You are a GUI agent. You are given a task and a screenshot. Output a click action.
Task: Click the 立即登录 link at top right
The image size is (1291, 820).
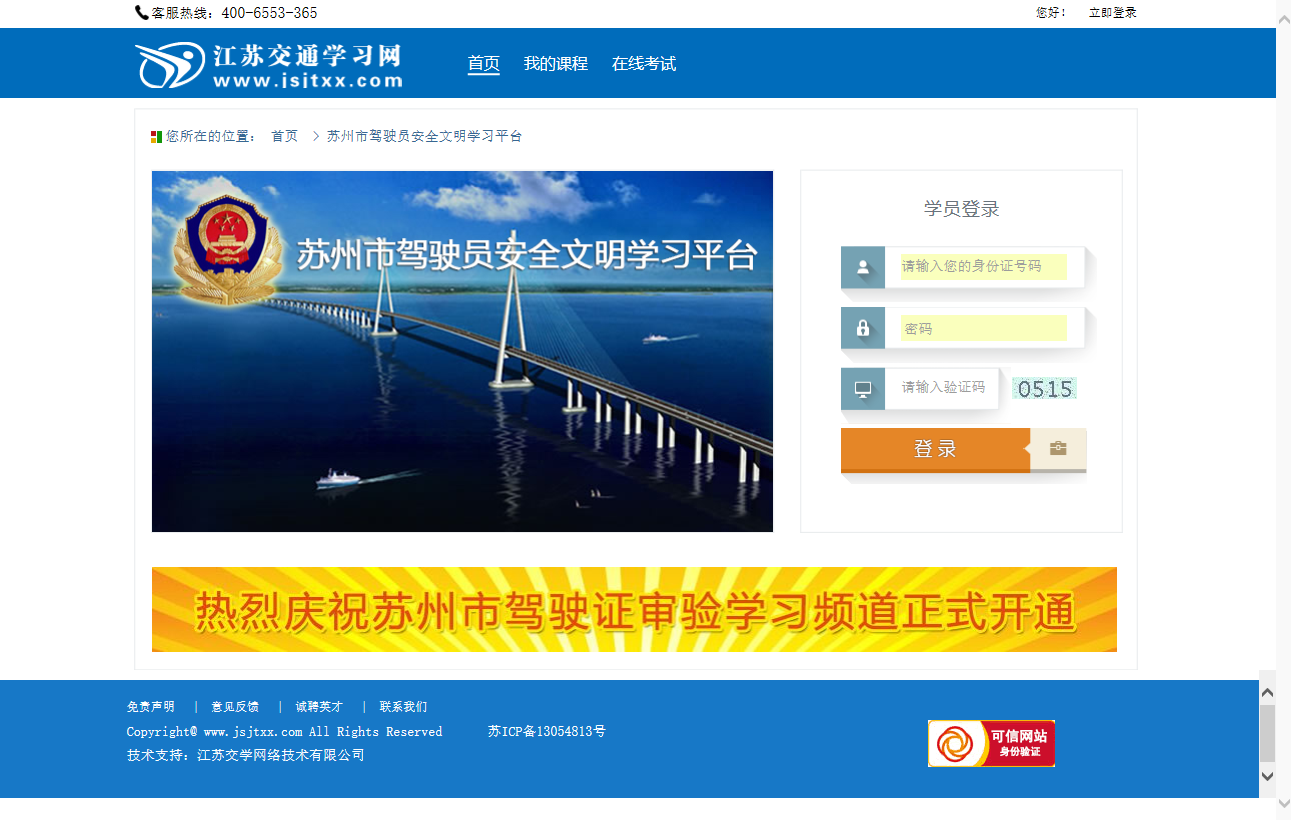point(1112,13)
